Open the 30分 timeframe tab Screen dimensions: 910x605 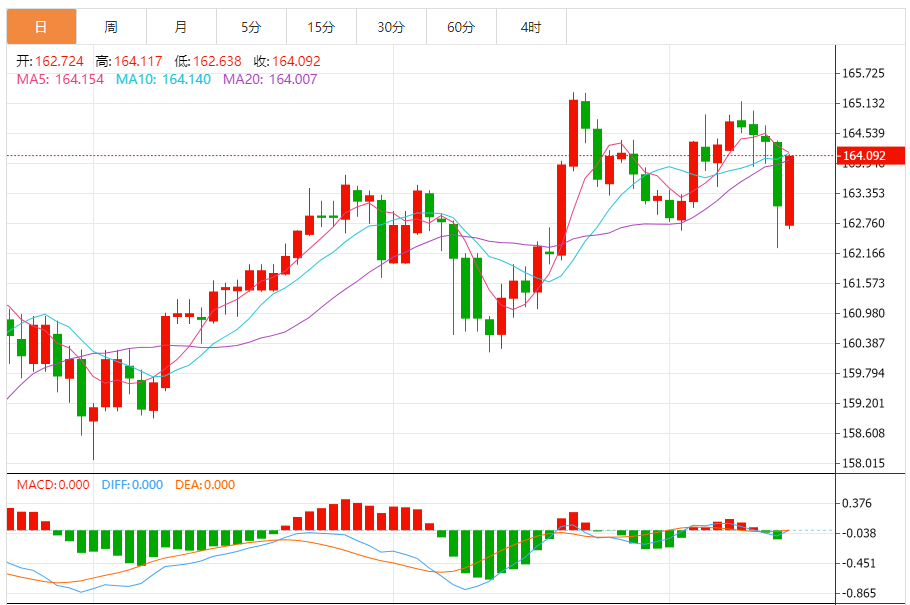391,27
